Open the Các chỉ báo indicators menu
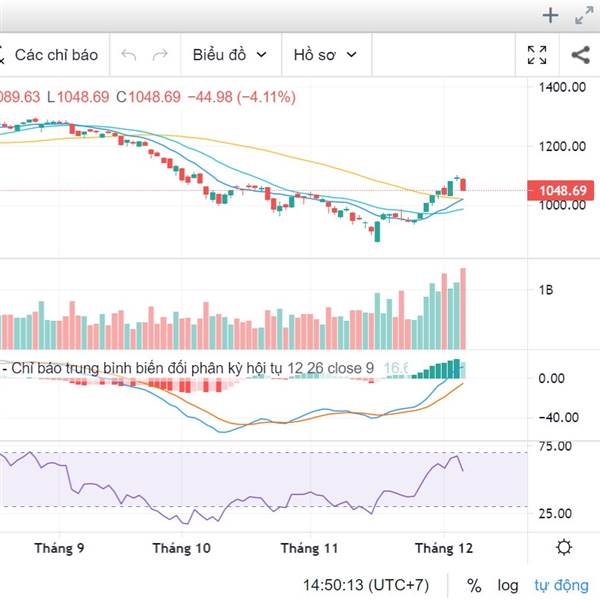This screenshot has width=600, height=600. pos(56,55)
